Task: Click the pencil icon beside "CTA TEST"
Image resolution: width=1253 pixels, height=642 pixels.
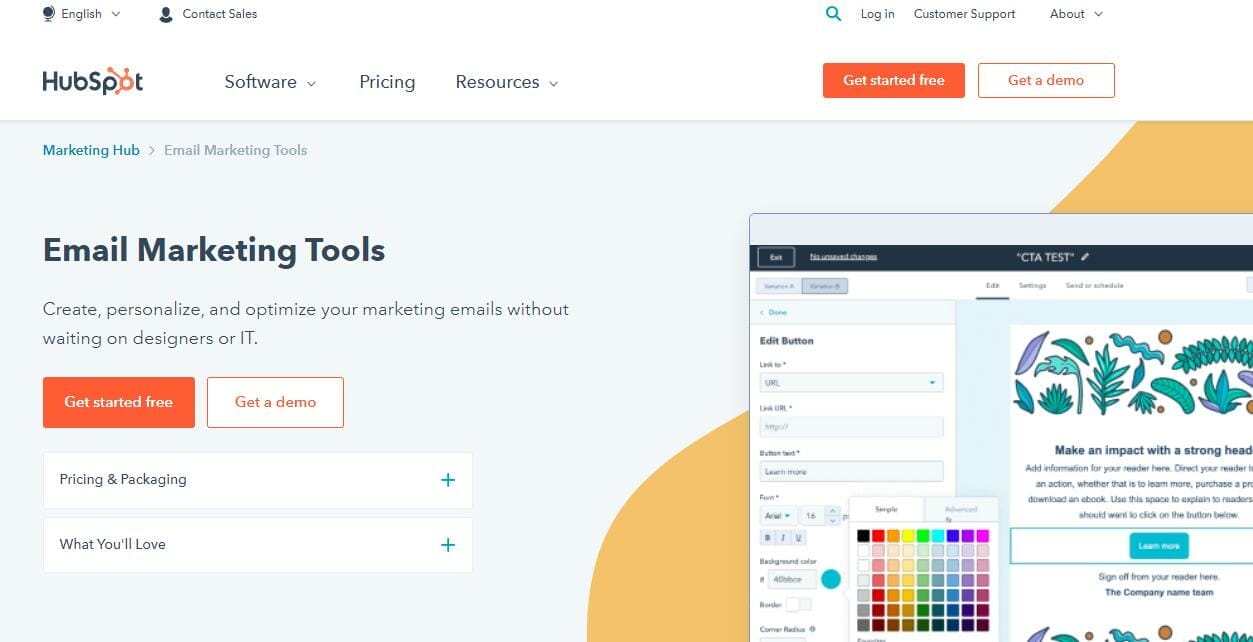Action: point(1085,257)
